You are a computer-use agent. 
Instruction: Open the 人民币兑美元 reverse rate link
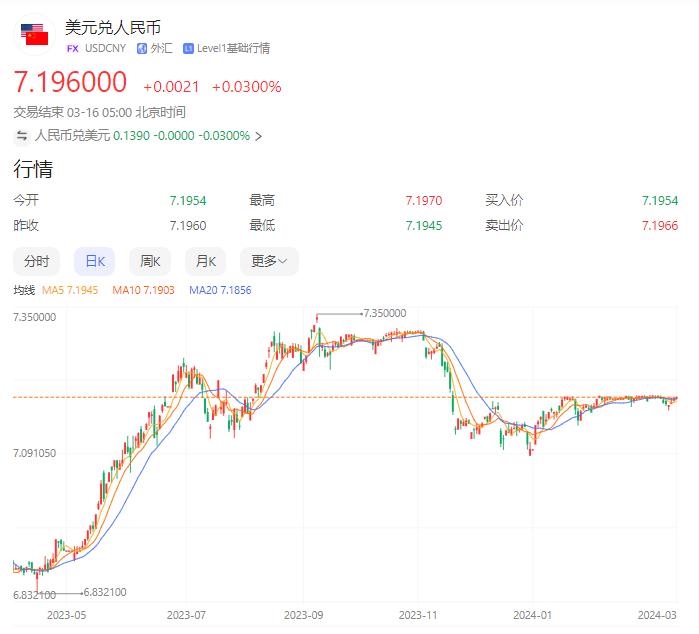click(73, 135)
